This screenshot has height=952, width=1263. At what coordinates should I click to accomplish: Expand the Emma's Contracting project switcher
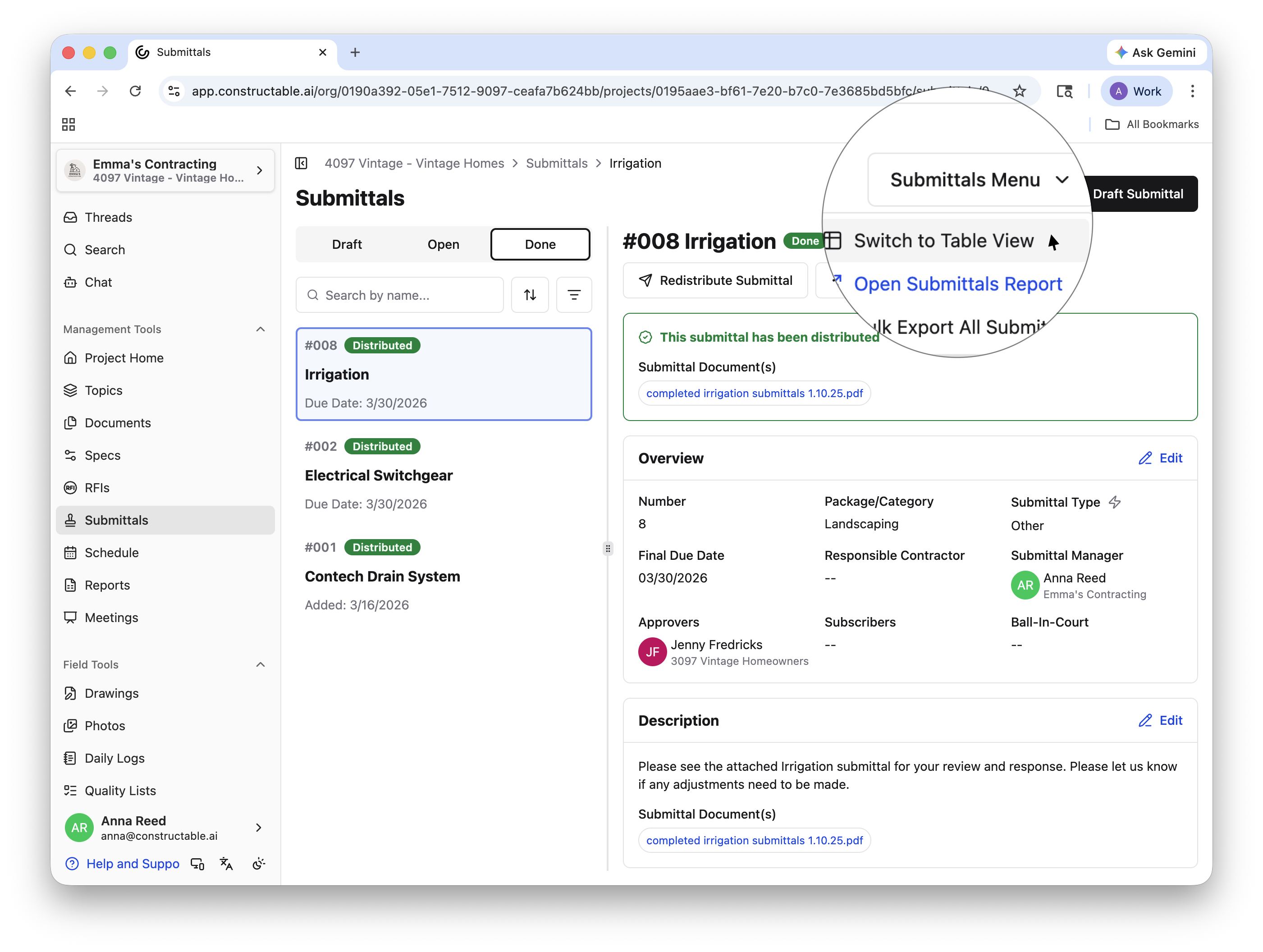pyautogui.click(x=165, y=170)
